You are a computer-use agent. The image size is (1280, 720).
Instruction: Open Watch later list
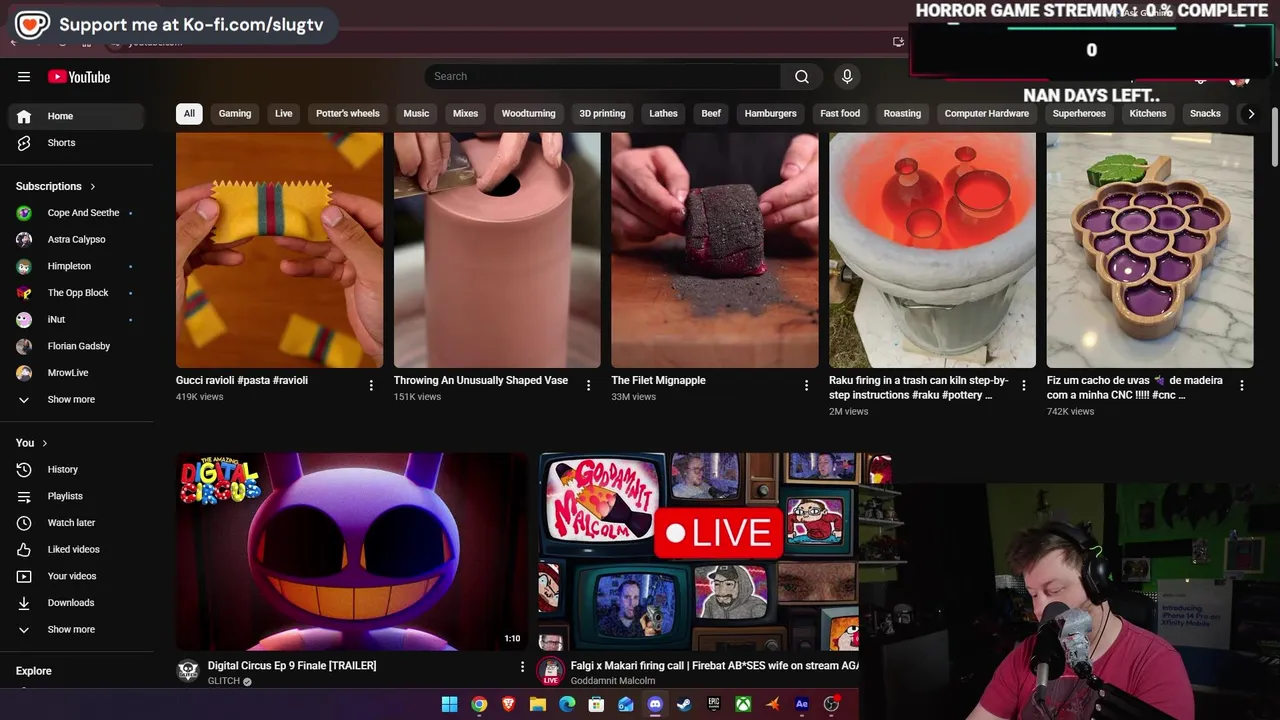pos(76,523)
